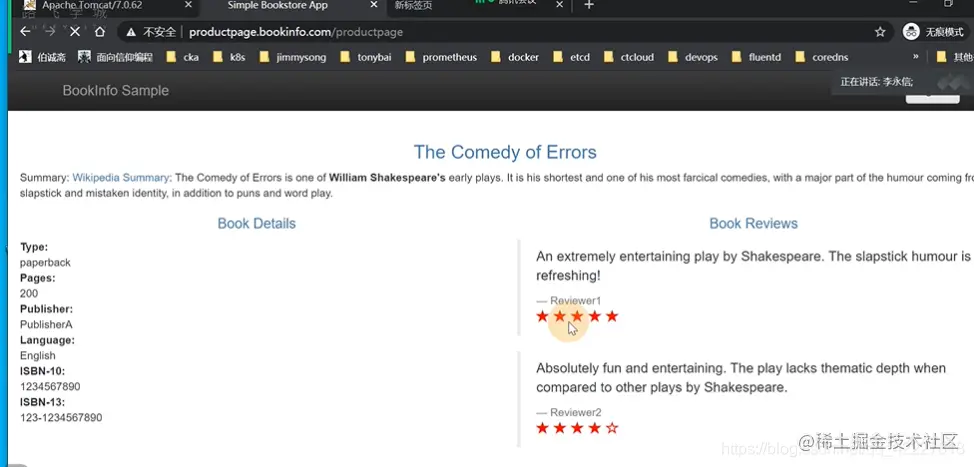Click the English language value

(x=37, y=356)
